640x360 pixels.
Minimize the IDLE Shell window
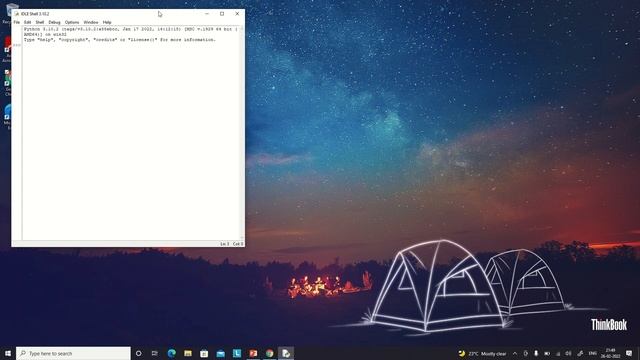pos(207,13)
